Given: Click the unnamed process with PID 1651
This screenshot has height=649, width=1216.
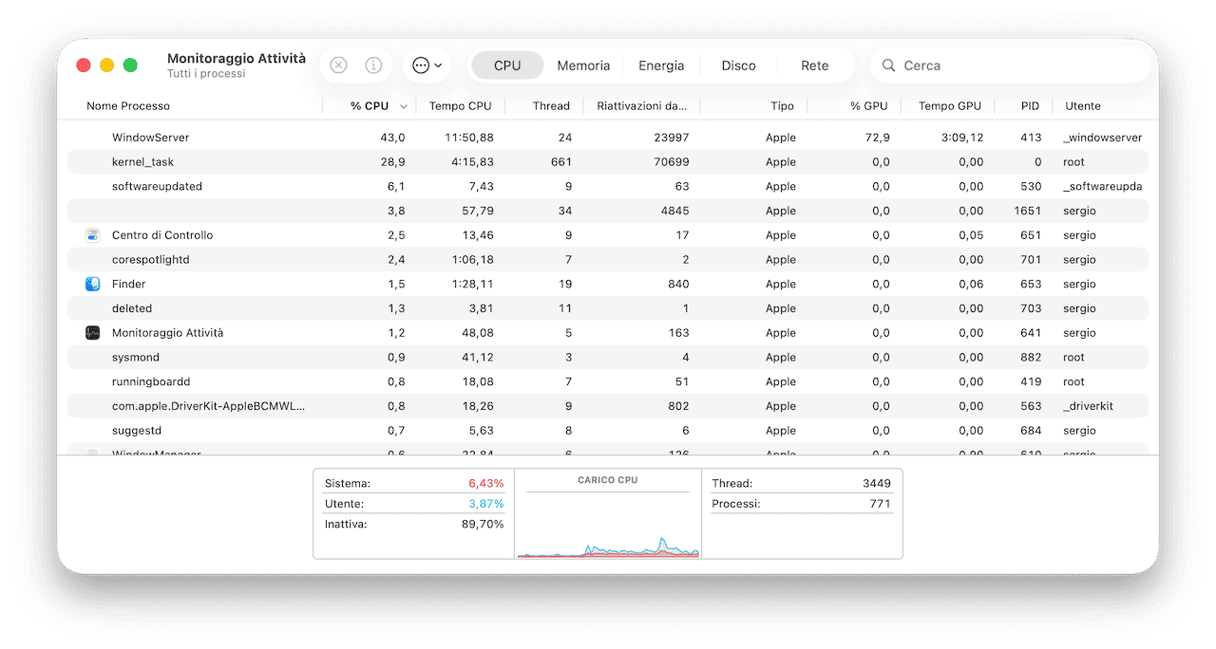Looking at the screenshot, I should coord(607,211).
